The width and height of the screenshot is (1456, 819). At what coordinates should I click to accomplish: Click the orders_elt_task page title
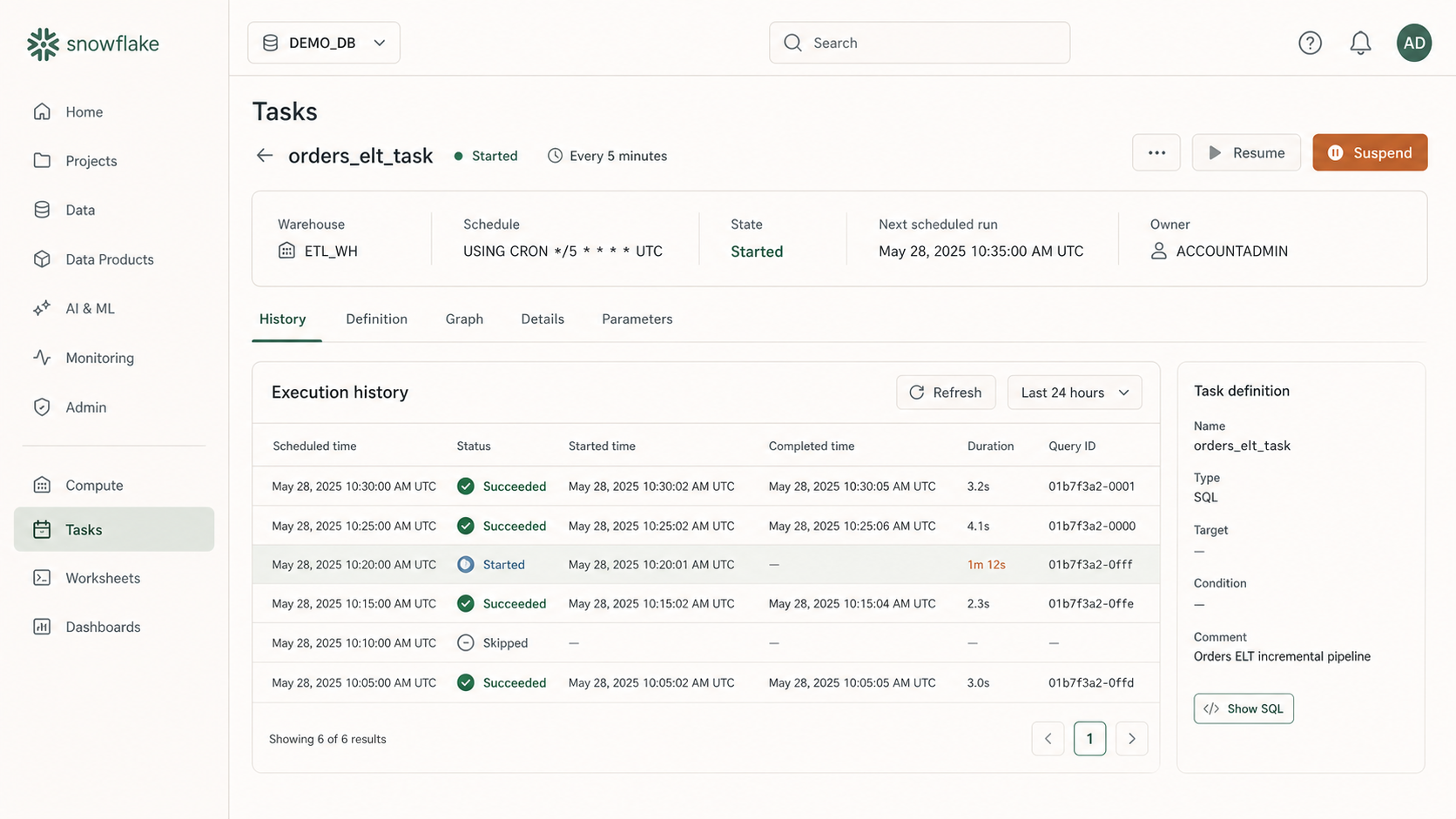pyautogui.click(x=361, y=156)
